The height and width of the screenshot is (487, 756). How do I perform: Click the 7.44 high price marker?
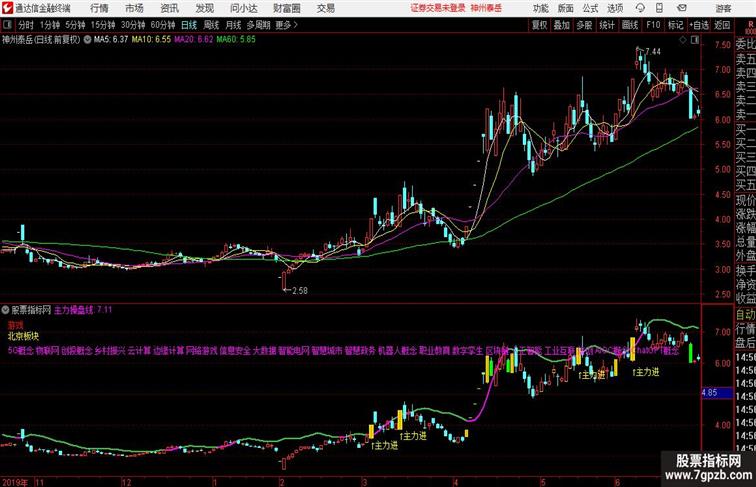coord(653,51)
